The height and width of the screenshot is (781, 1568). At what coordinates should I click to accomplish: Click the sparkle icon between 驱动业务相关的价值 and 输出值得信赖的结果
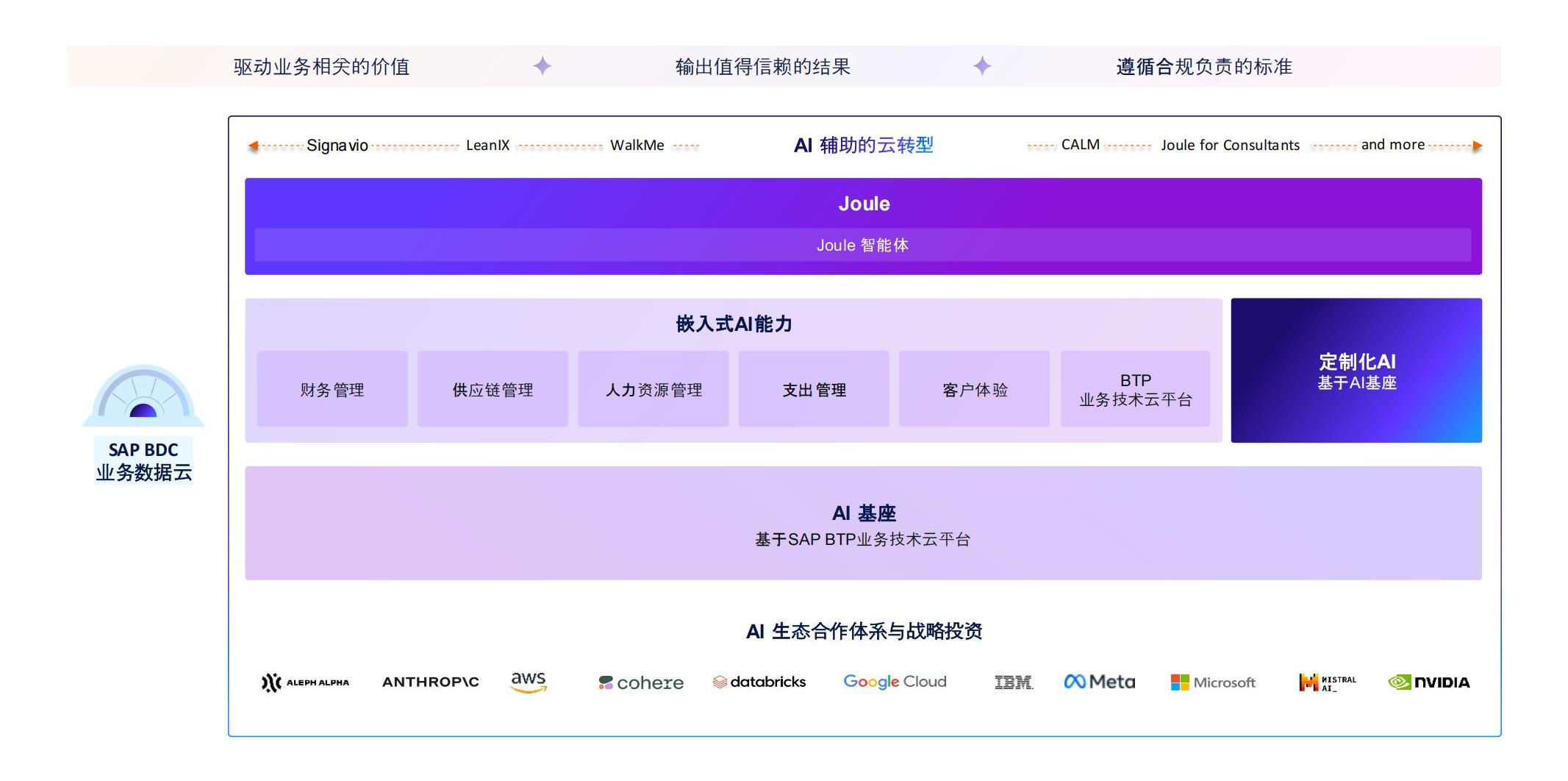(x=542, y=67)
